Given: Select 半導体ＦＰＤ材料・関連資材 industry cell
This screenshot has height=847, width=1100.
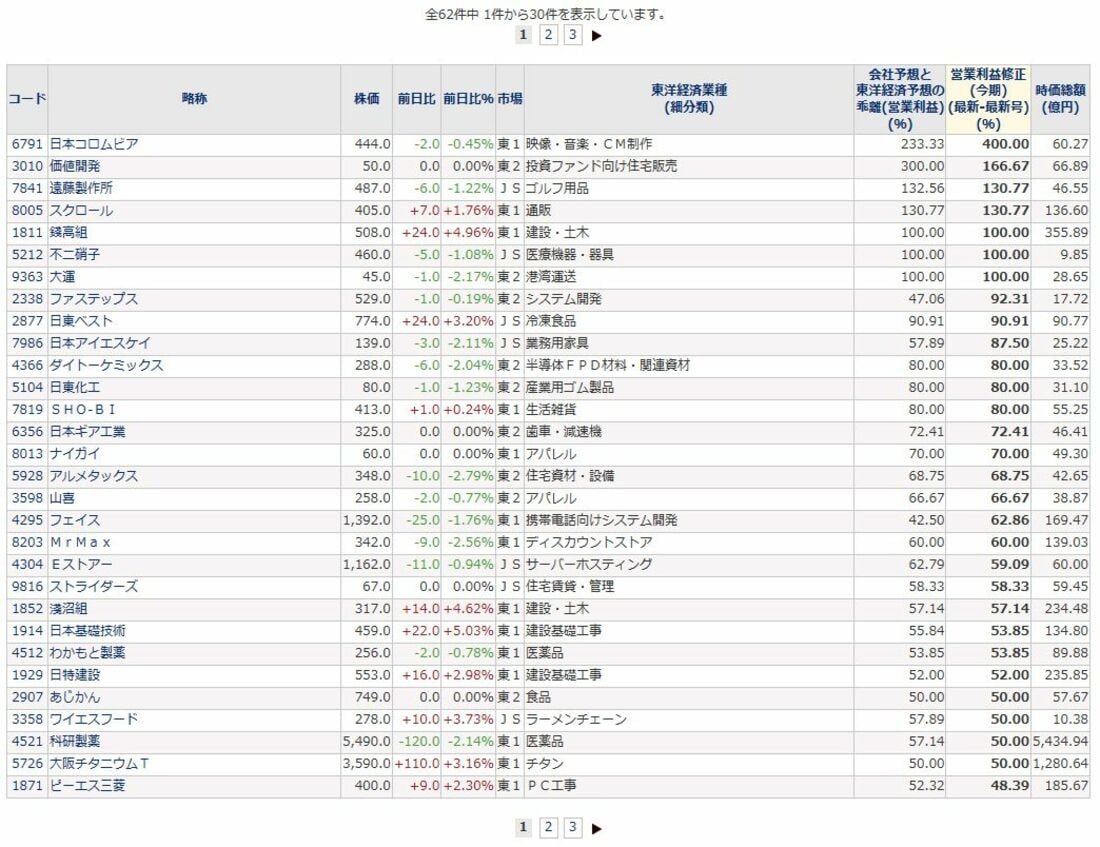Looking at the screenshot, I should pyautogui.click(x=608, y=366).
